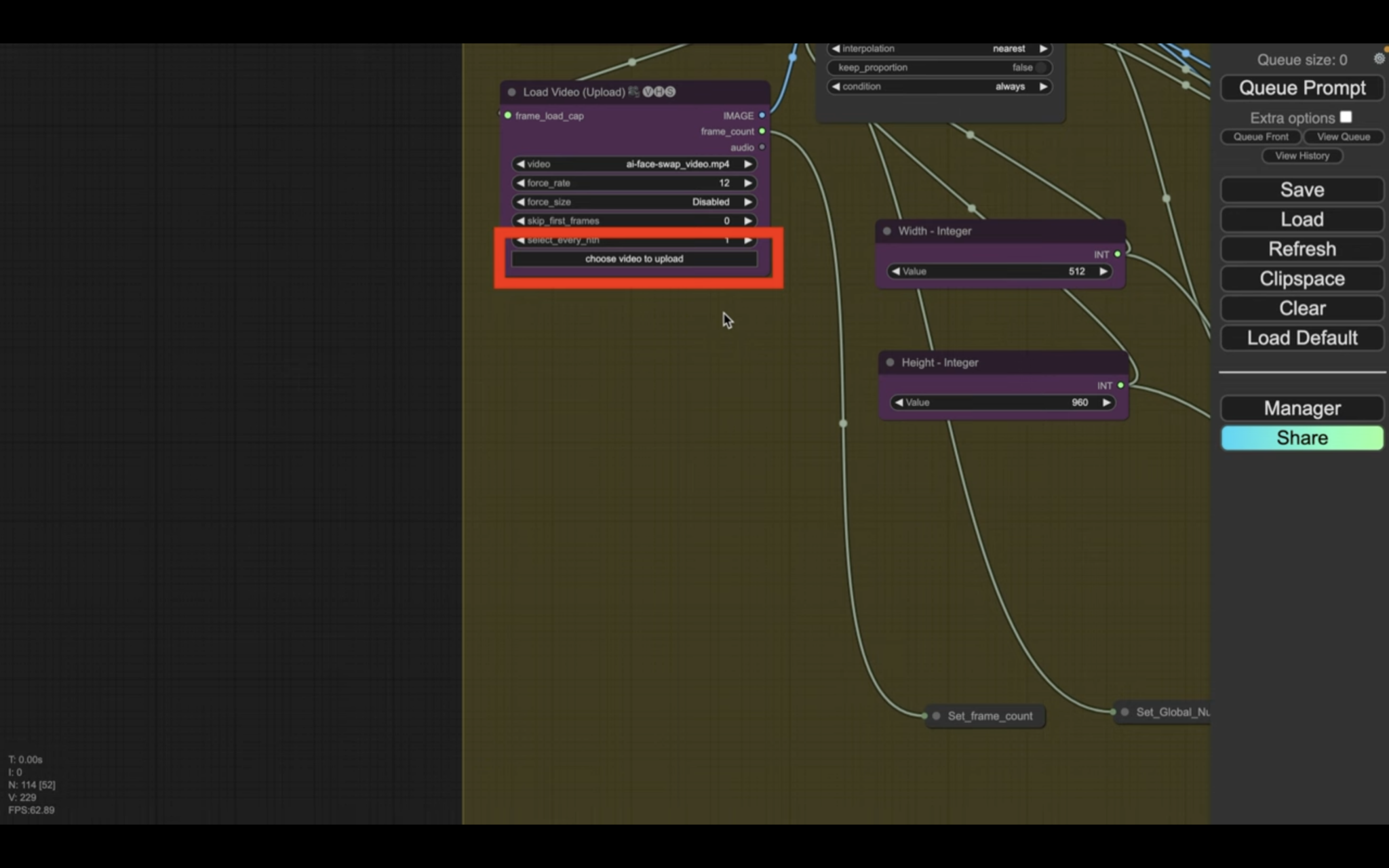Click the Width - Integer node collapse dot
1389x868 pixels.
pos(886,231)
